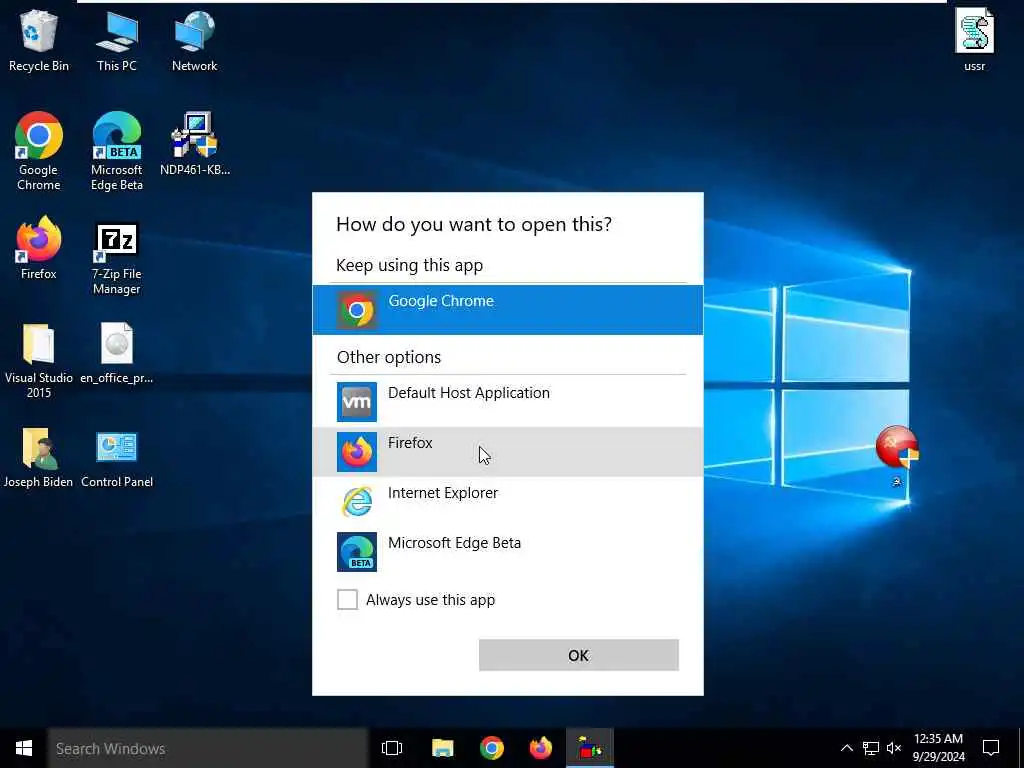Pick Firefox from the other options list
Viewport: 1024px width, 768px height.
[507, 452]
